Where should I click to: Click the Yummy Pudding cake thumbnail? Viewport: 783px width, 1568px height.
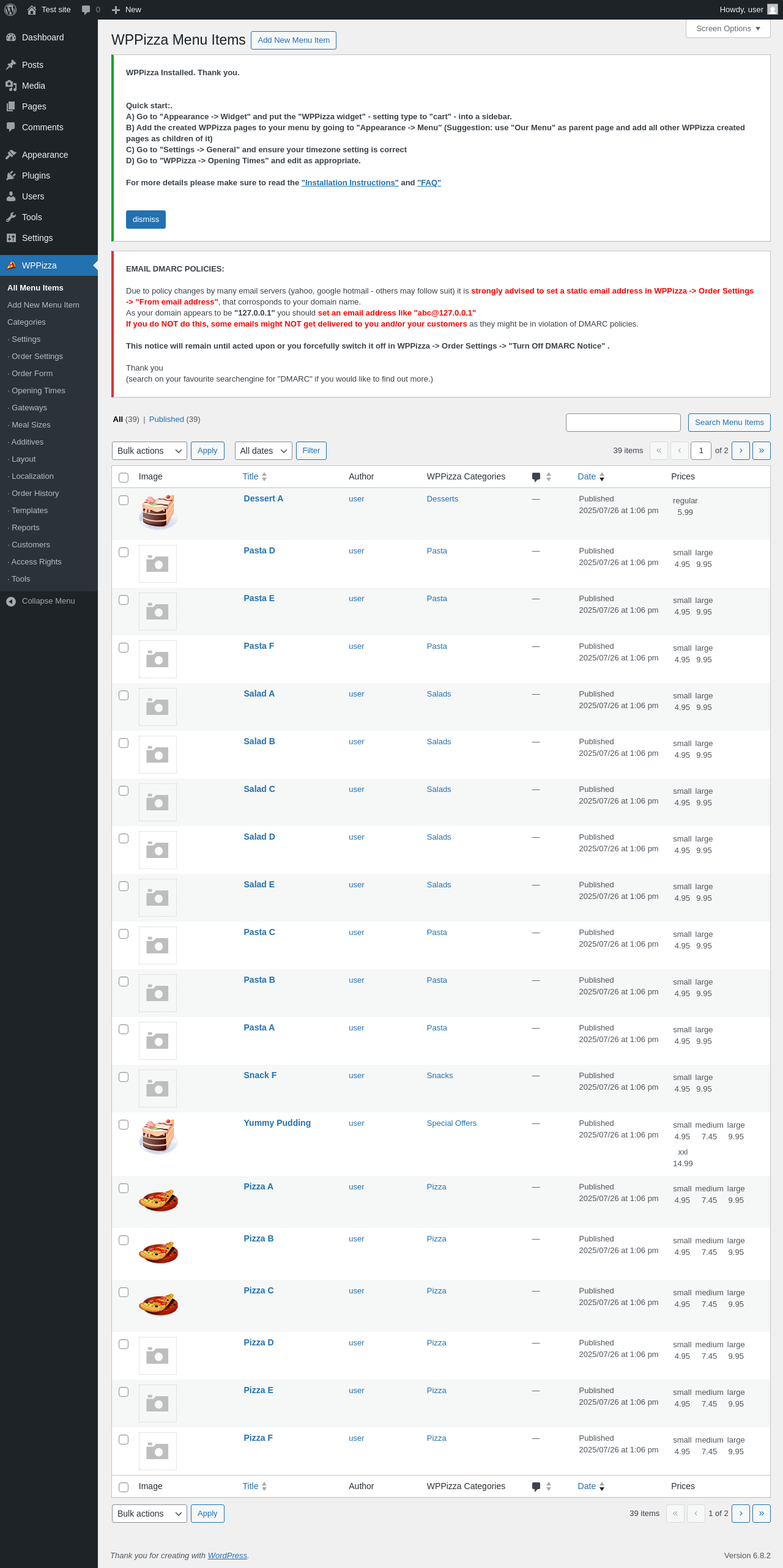pyautogui.click(x=158, y=1136)
